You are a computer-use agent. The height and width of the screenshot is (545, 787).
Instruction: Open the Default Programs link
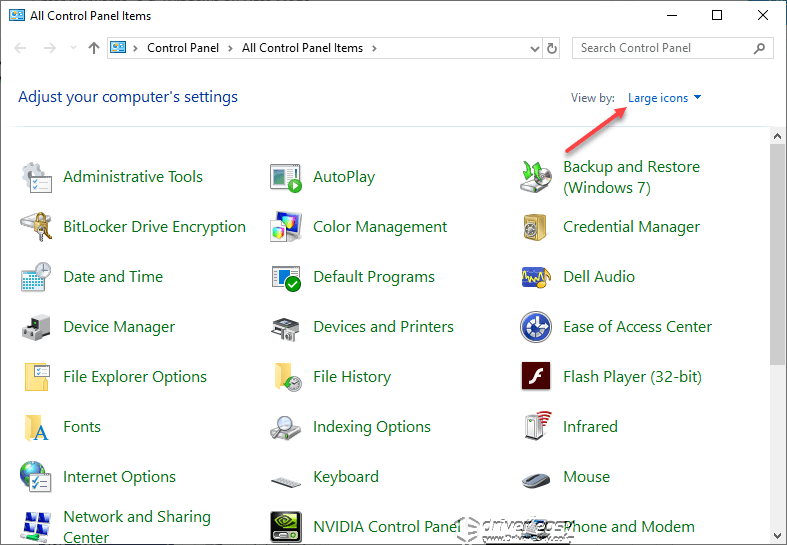point(374,277)
